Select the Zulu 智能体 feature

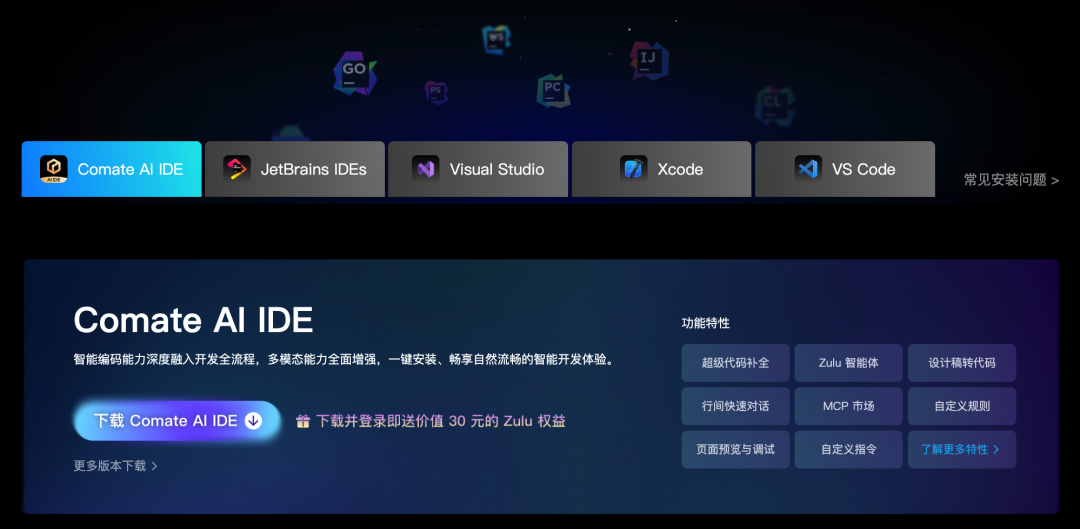click(x=849, y=363)
